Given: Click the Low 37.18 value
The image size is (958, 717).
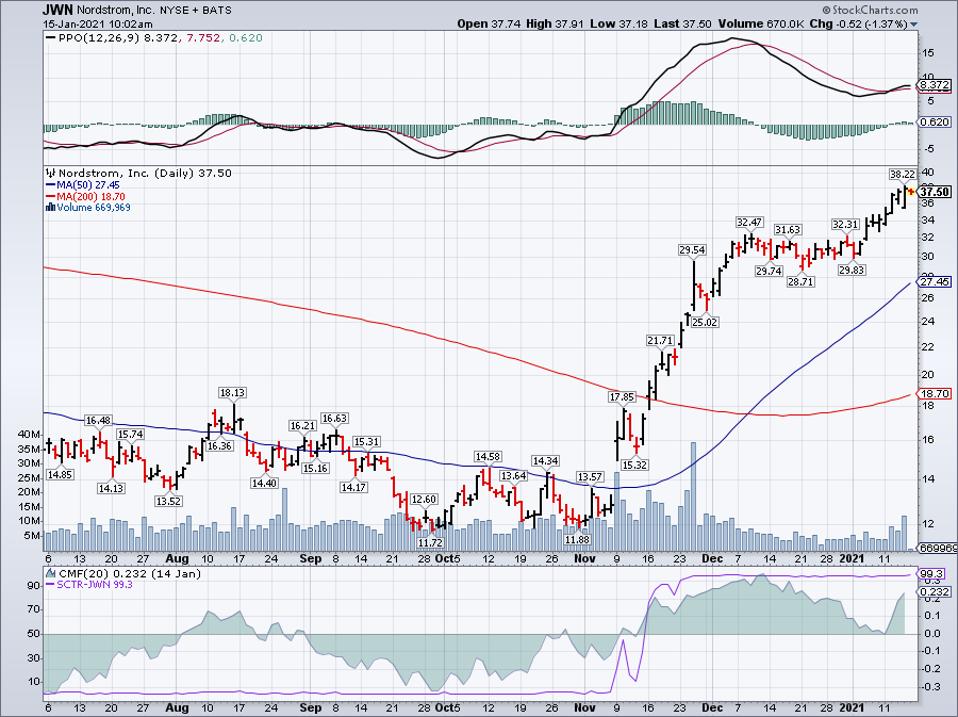Looking at the screenshot, I should tap(618, 24).
